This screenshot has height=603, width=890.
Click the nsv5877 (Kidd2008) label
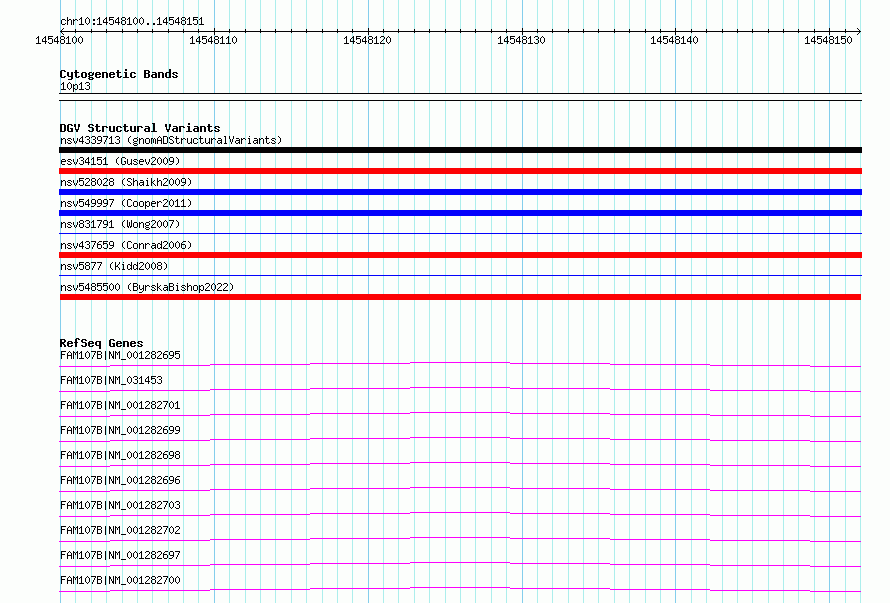tap(114, 266)
